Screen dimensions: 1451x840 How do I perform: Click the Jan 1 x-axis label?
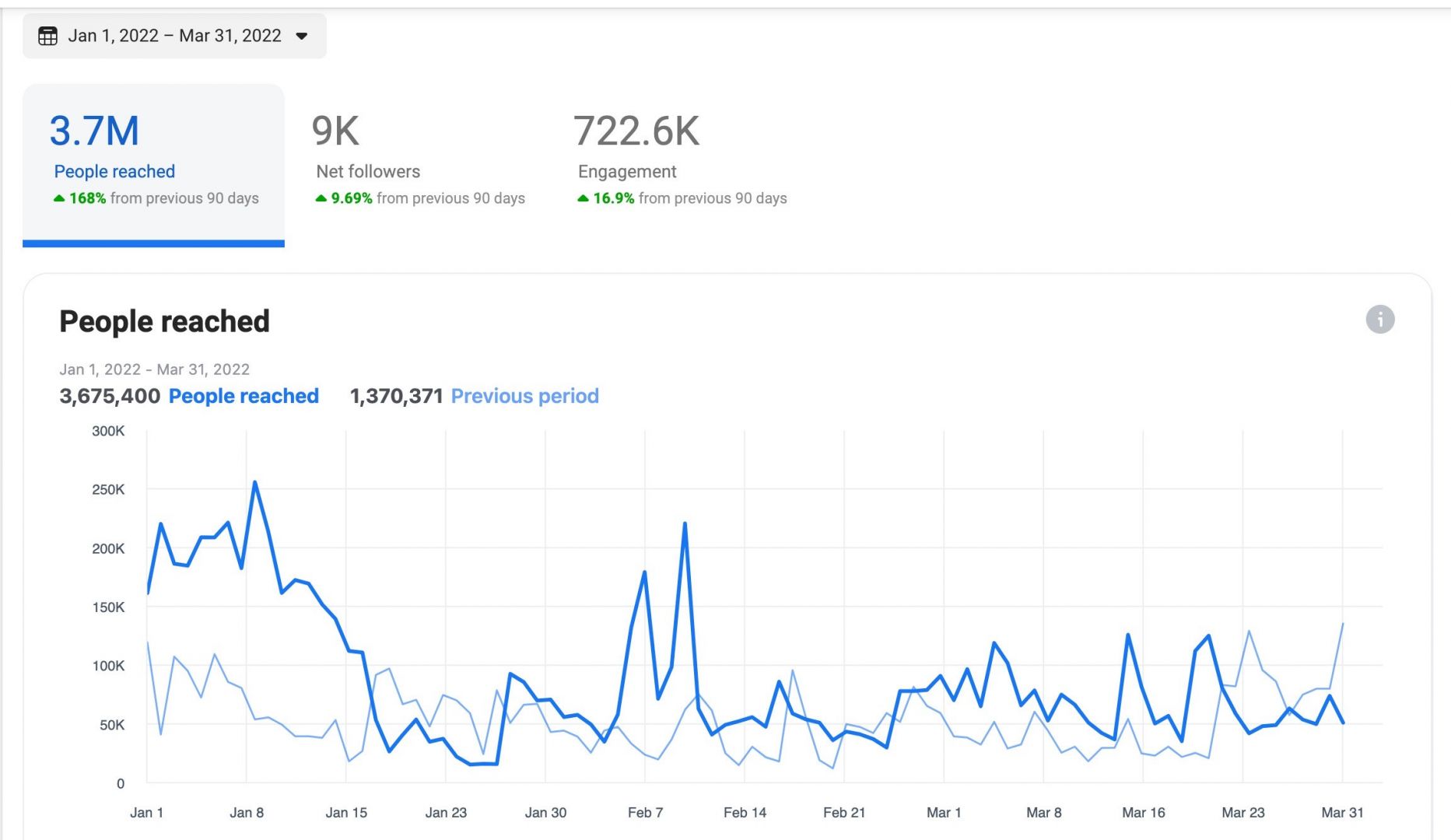[x=146, y=812]
